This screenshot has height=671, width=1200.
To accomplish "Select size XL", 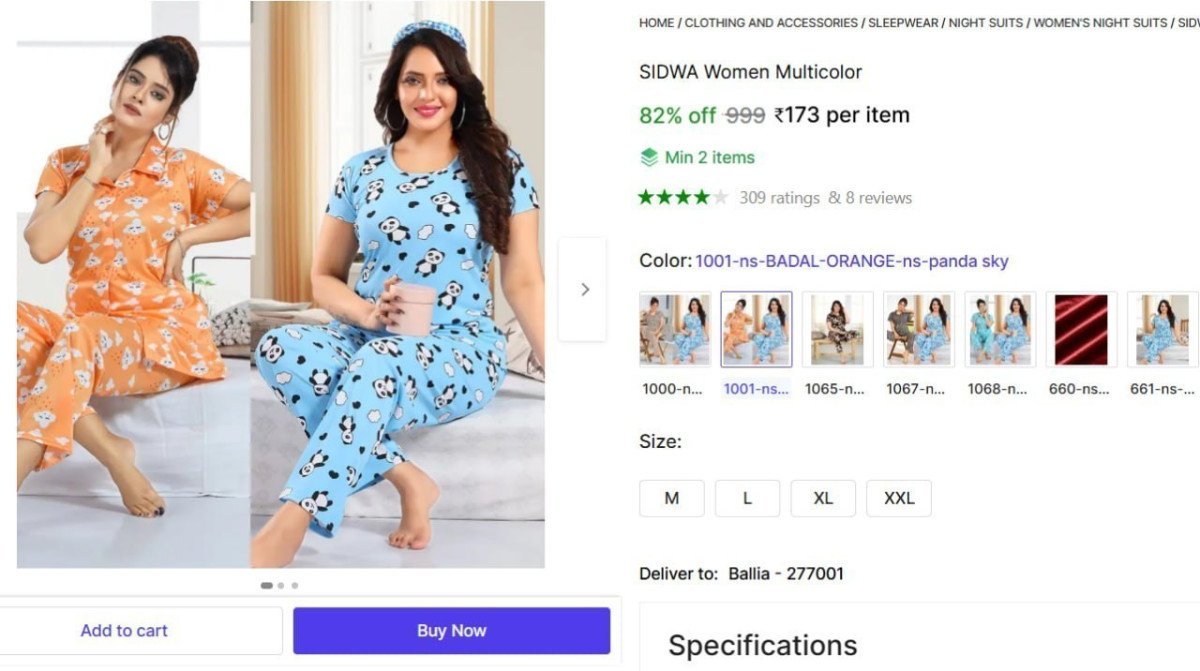I will (823, 498).
